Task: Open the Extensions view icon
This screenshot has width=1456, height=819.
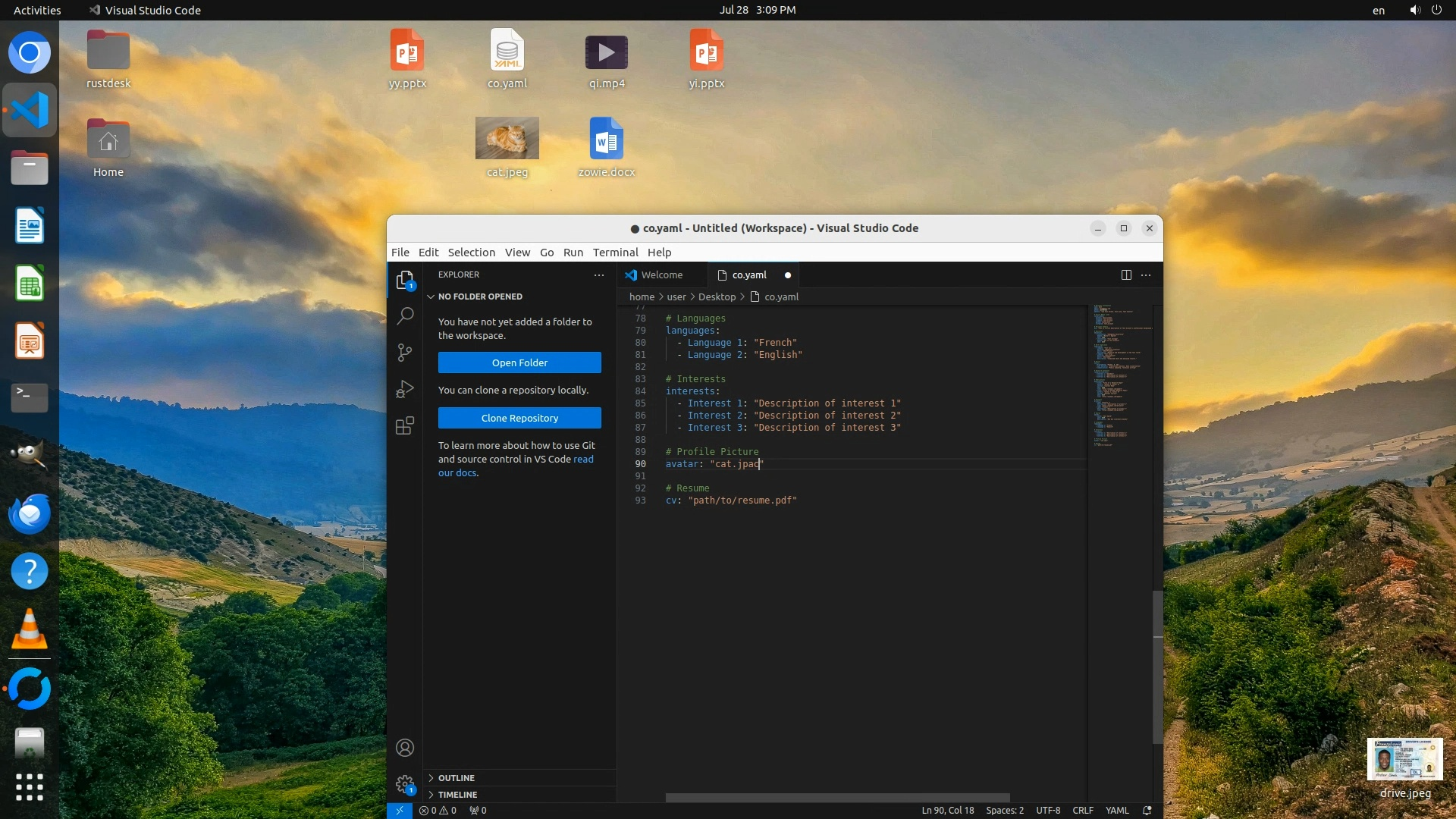Action: pos(405,426)
